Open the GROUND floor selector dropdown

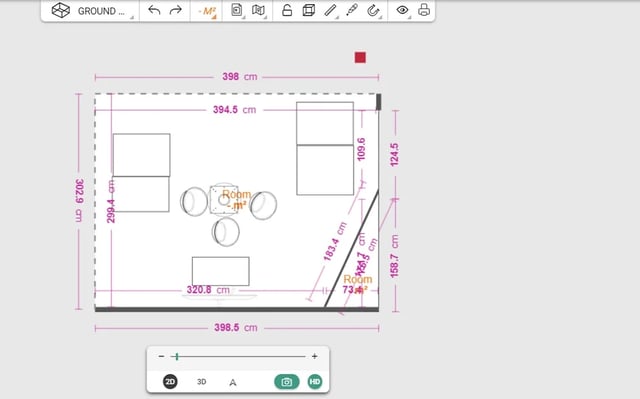point(101,11)
